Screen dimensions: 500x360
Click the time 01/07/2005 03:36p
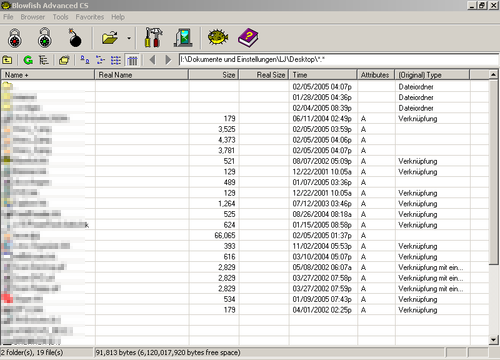click(322, 182)
